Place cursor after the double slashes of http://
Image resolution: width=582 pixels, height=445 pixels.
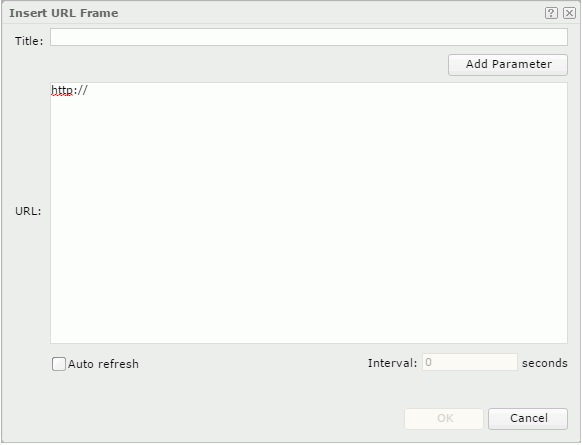point(88,90)
